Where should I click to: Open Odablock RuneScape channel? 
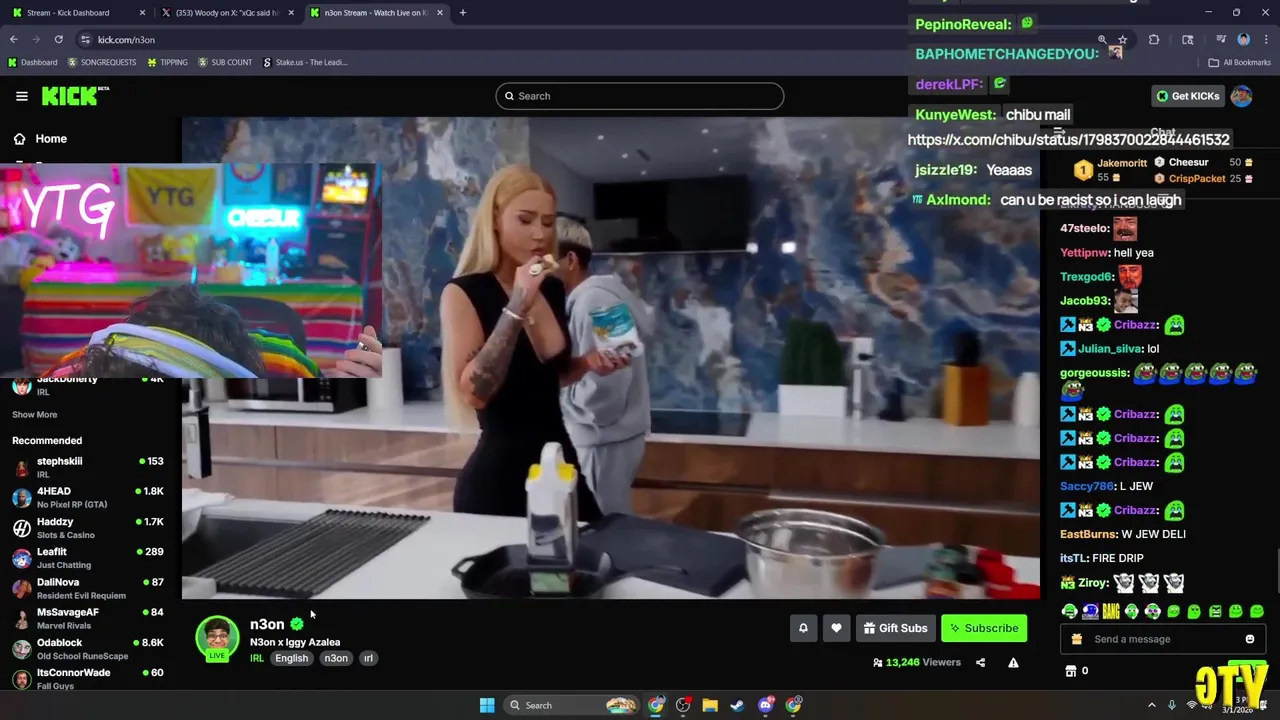(x=88, y=648)
